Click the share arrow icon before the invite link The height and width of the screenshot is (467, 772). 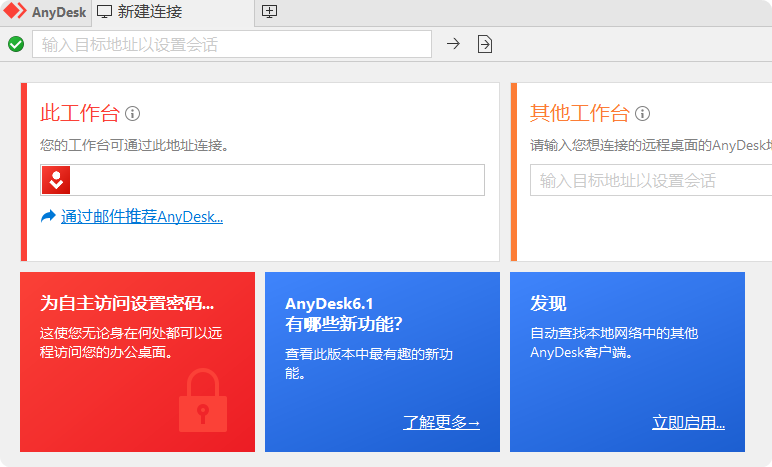coord(48,216)
